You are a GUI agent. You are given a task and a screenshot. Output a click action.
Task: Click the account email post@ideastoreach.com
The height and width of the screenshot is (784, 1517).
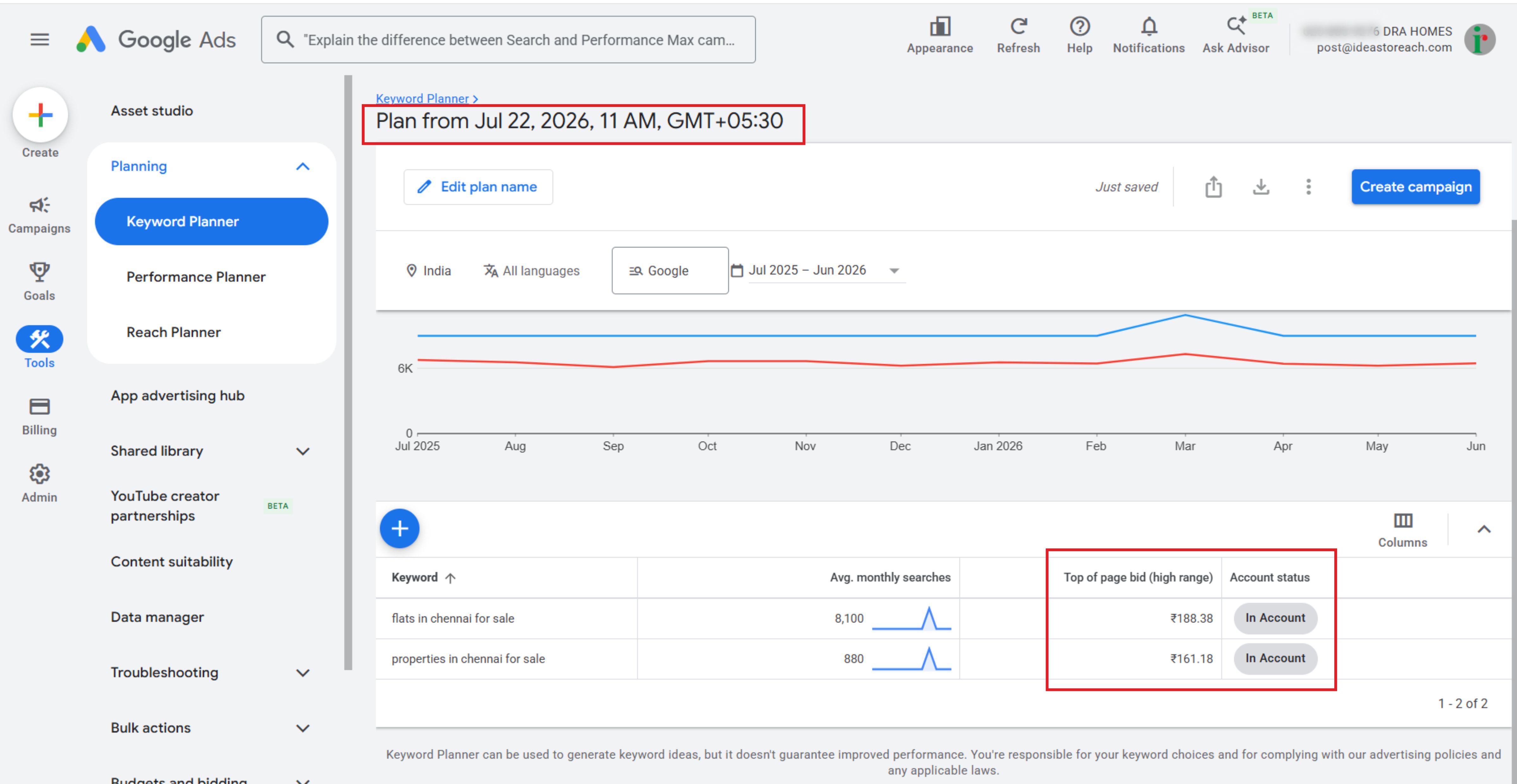[x=1384, y=48]
